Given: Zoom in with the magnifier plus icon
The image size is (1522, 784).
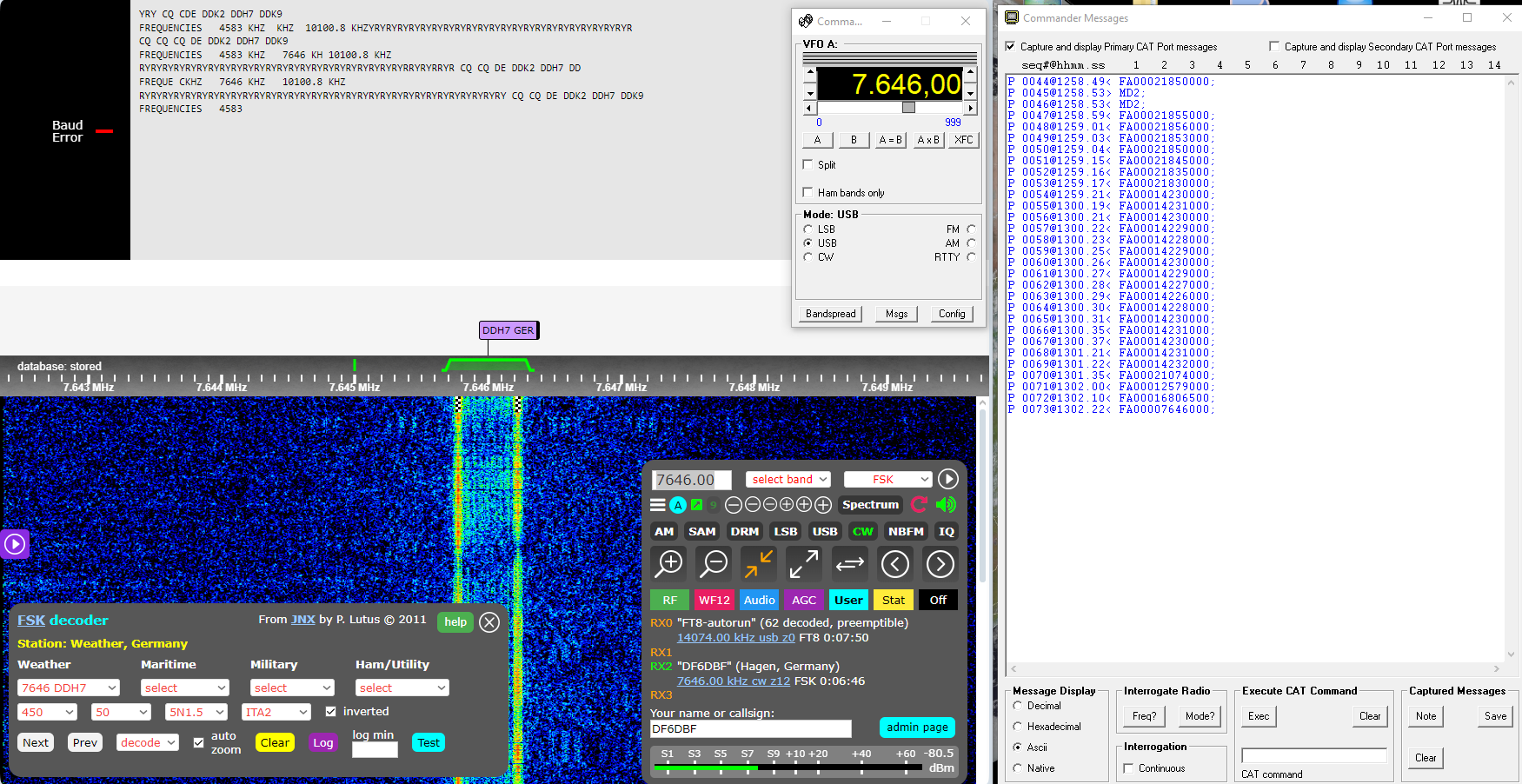Looking at the screenshot, I should pos(669,564).
